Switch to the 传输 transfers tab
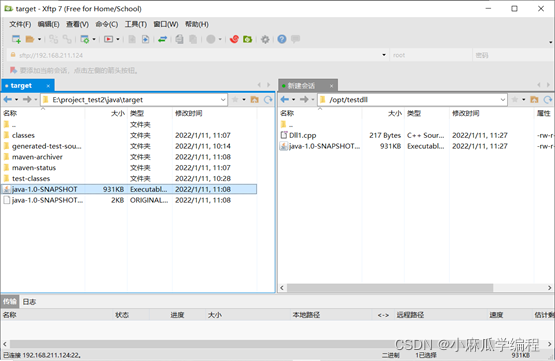The image size is (555, 361). point(10,302)
